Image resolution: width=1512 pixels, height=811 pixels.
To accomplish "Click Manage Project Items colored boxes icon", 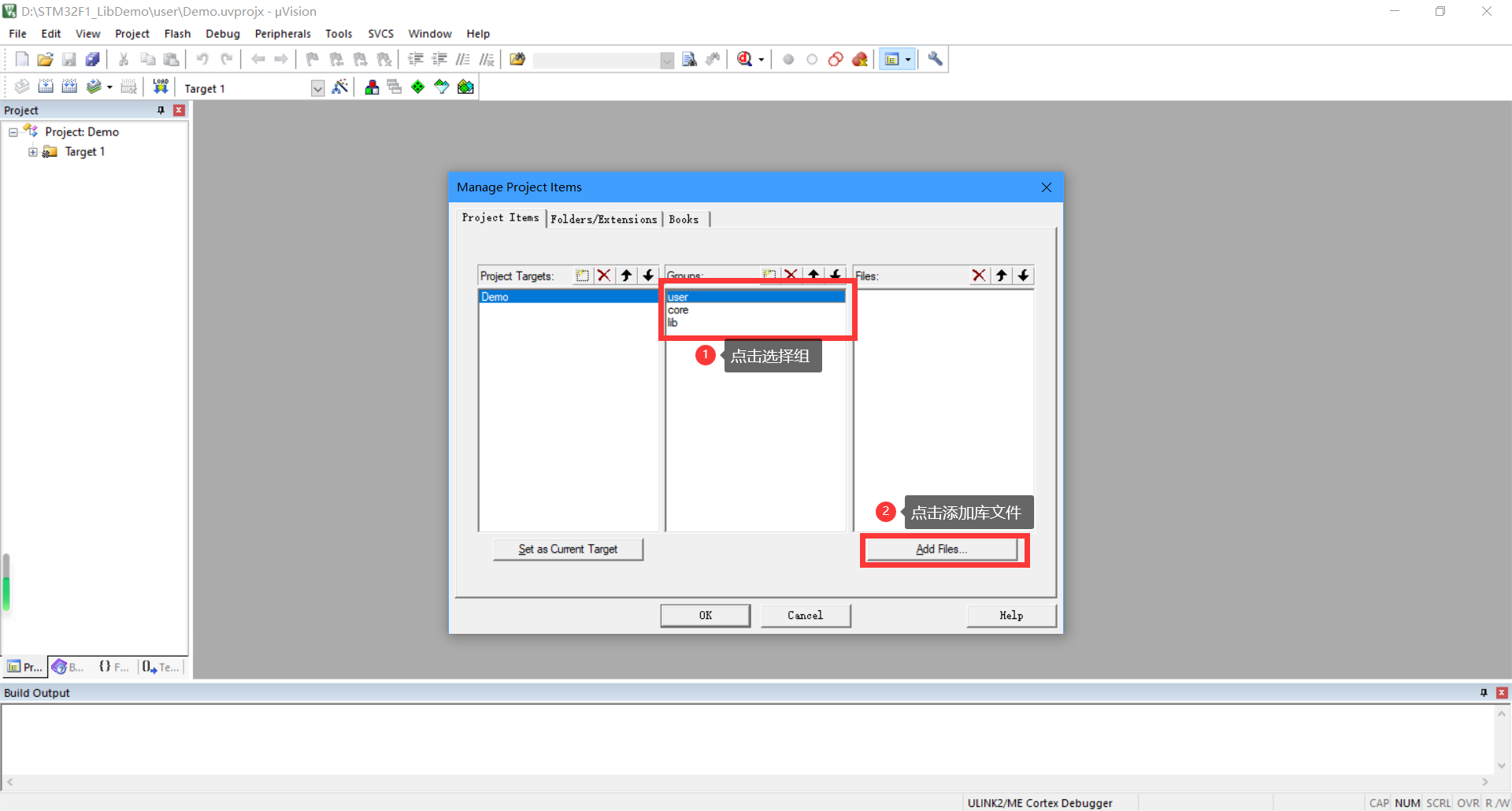I will (372, 87).
